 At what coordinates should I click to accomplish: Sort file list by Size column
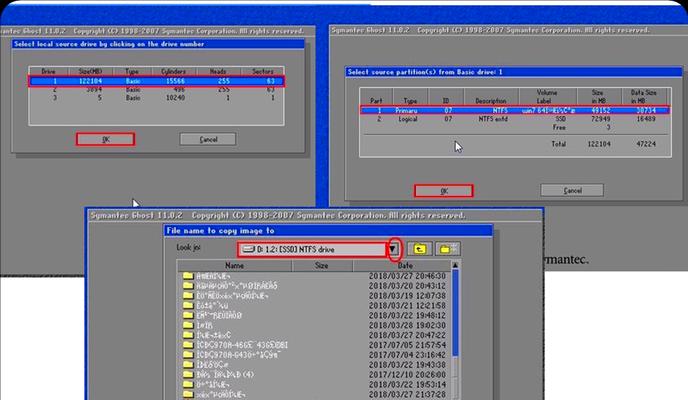[322, 265]
